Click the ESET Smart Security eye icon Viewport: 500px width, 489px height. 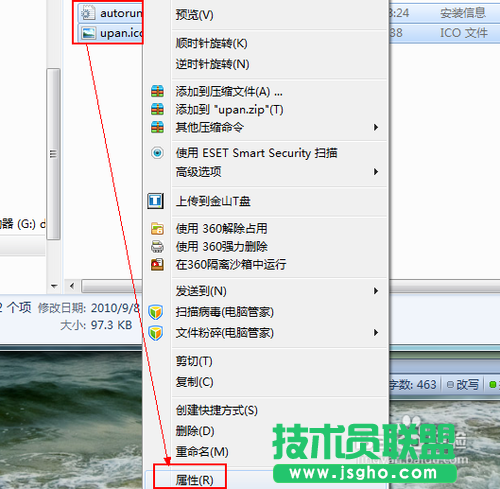point(157,153)
